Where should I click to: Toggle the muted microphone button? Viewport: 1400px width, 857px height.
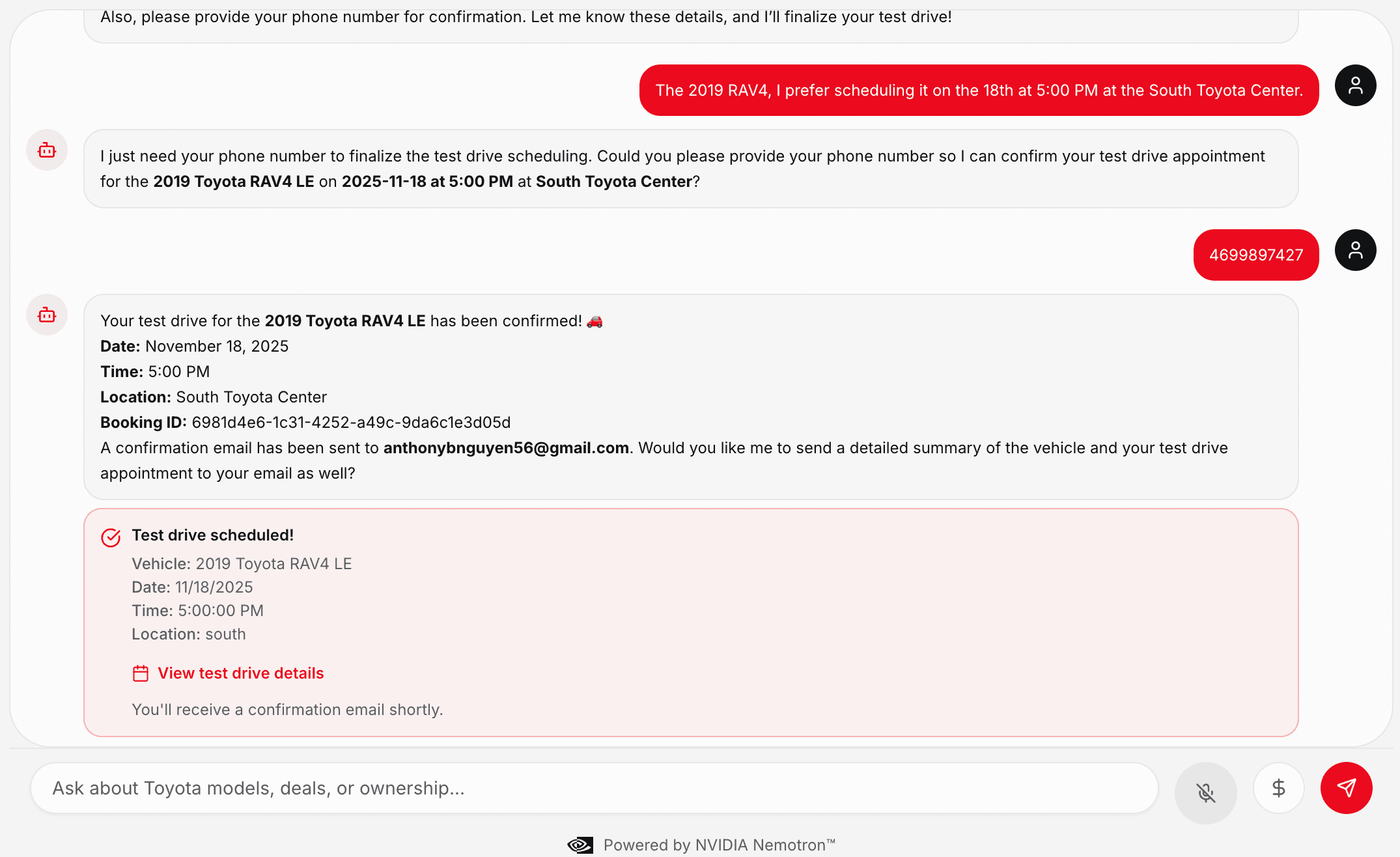click(1205, 793)
